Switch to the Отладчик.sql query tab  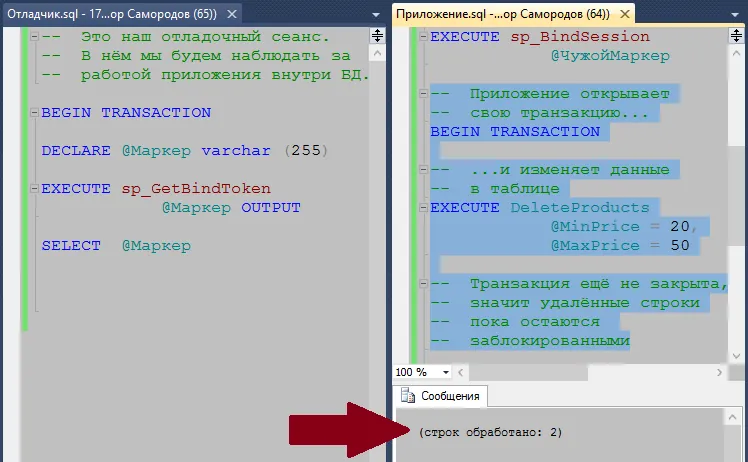tap(112, 14)
